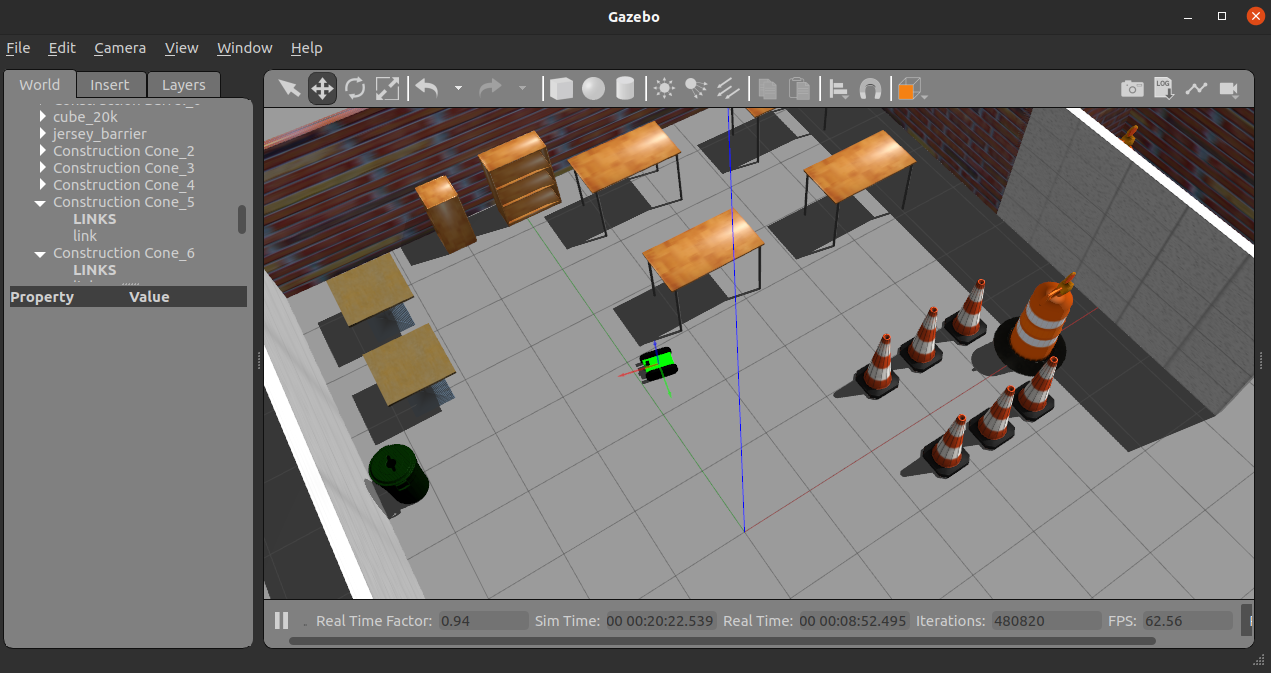The height and width of the screenshot is (673, 1271).
Task: Redo the last undone action
Action: [x=490, y=88]
